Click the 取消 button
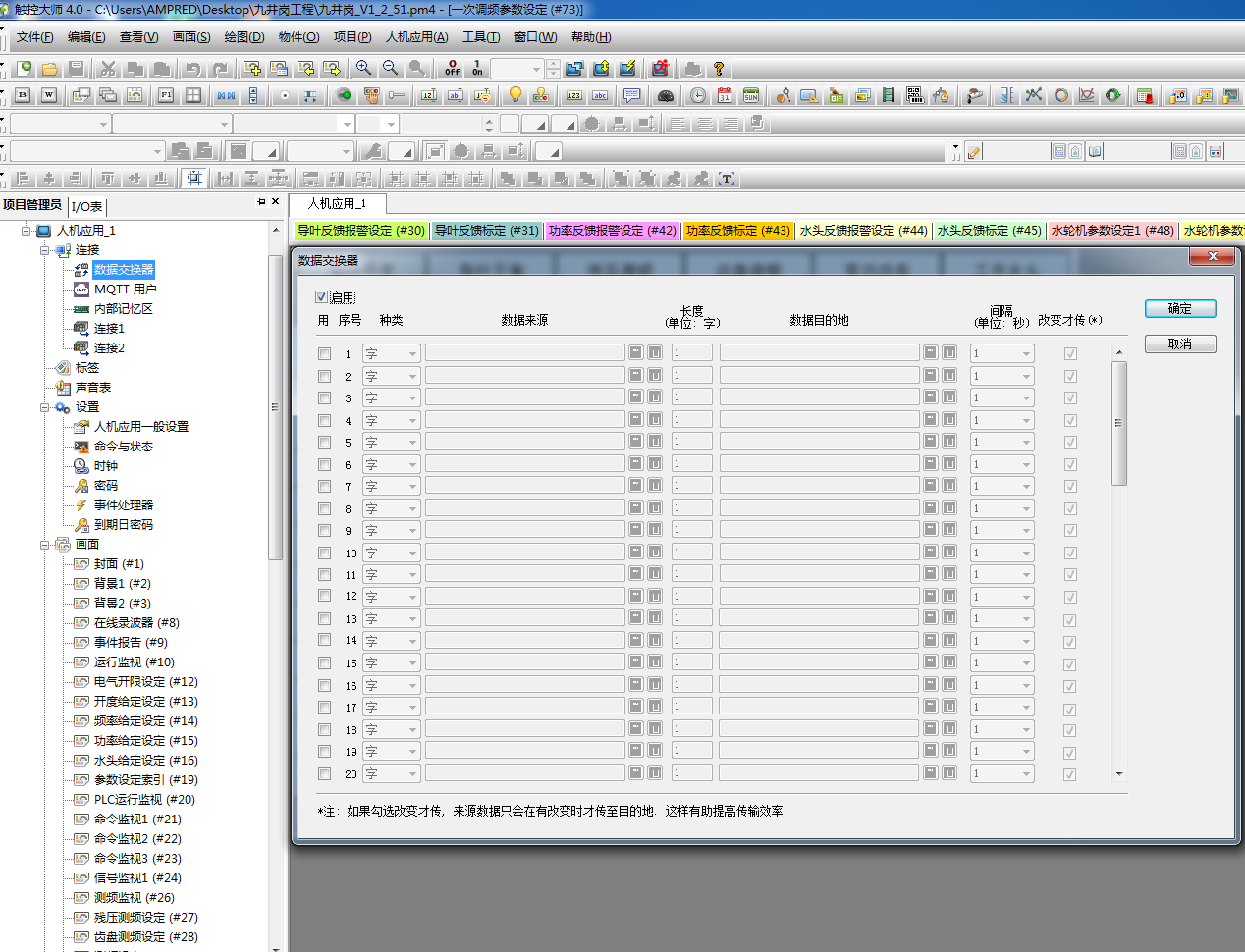Viewport: 1245px width, 952px height. 1180,344
